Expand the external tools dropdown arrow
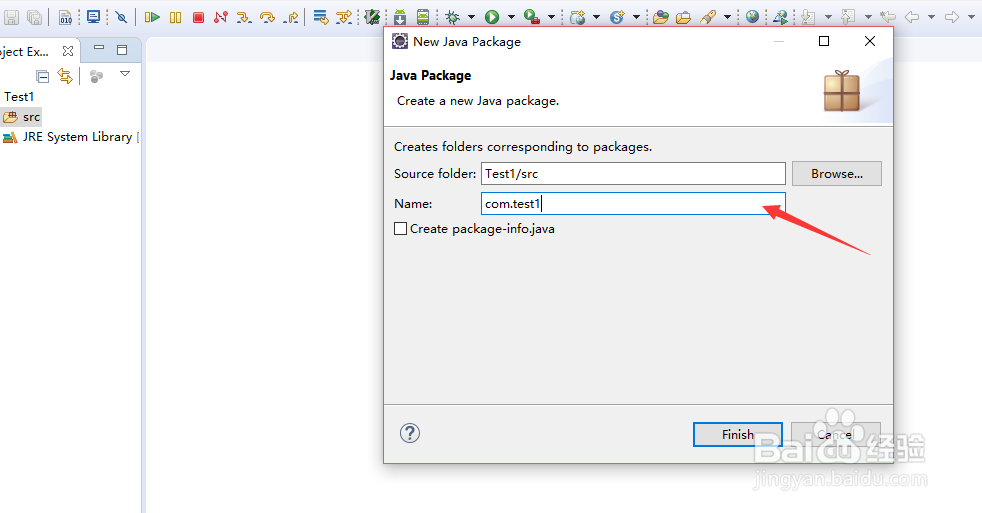Screen dimensions: 982x513 click(551, 18)
